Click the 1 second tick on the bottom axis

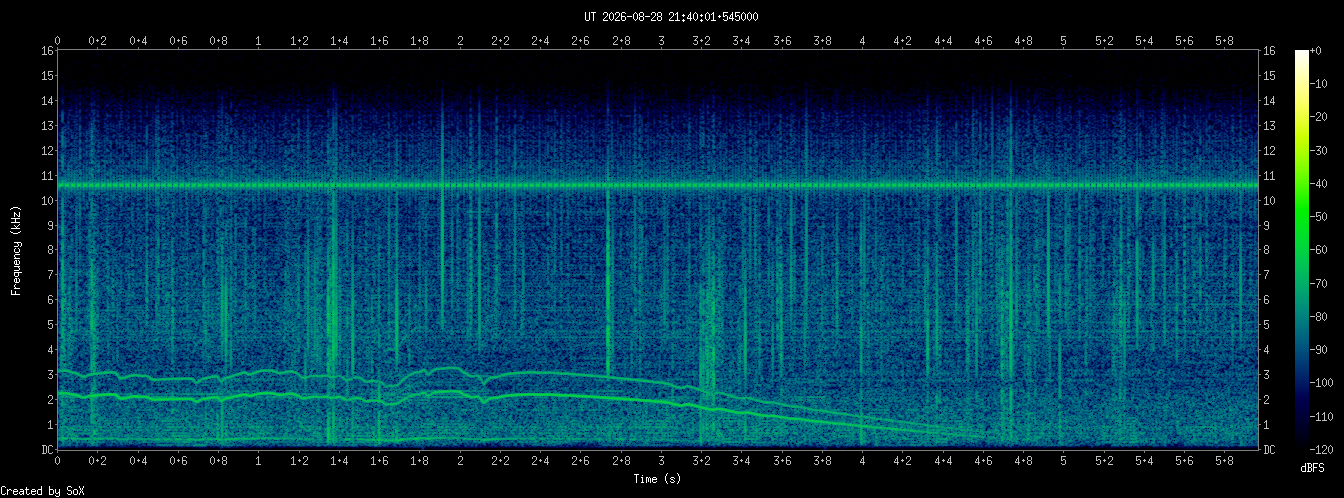[259, 461]
